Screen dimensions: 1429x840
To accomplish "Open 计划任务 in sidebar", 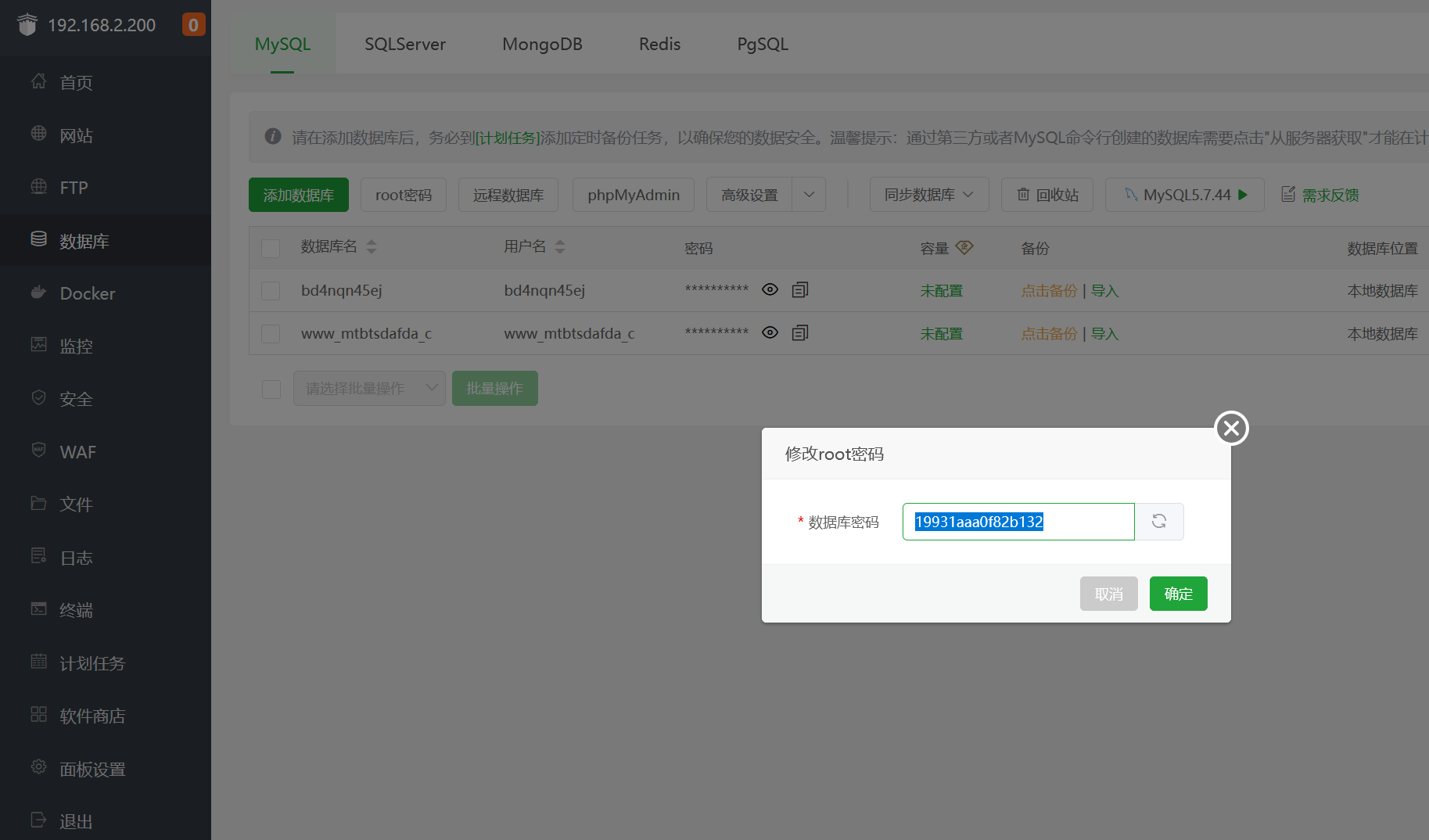I will (106, 663).
